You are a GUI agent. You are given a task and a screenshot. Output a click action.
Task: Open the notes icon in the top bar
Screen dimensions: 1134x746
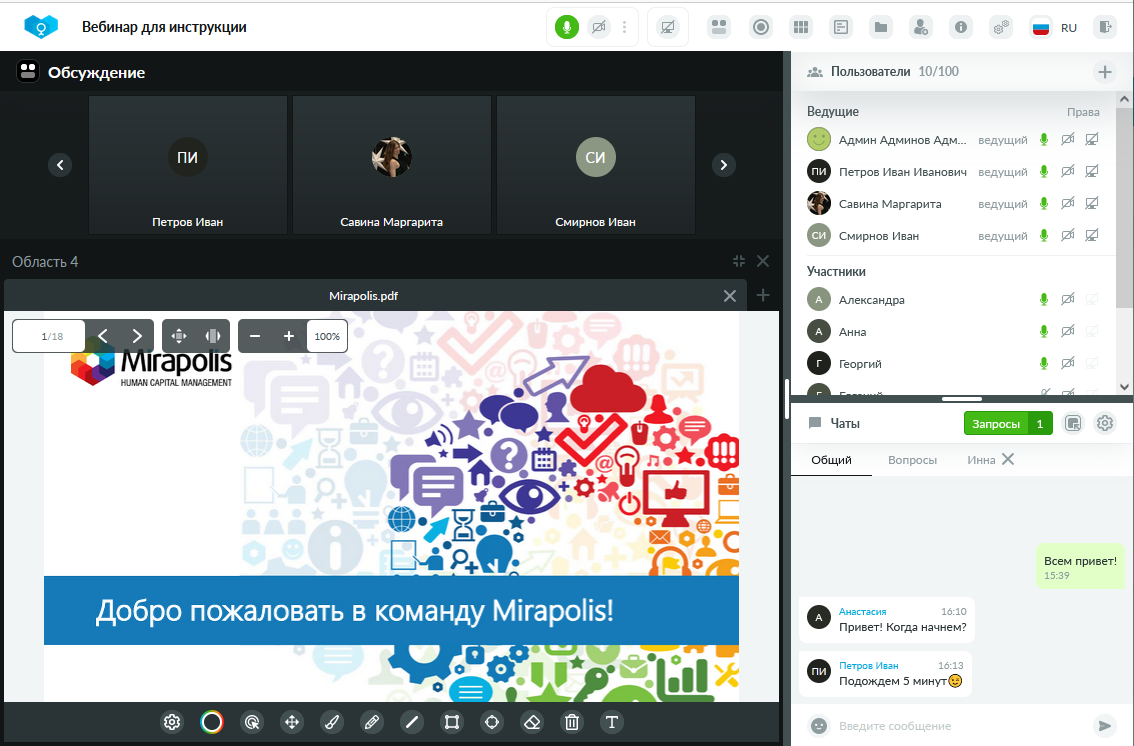(x=841, y=27)
